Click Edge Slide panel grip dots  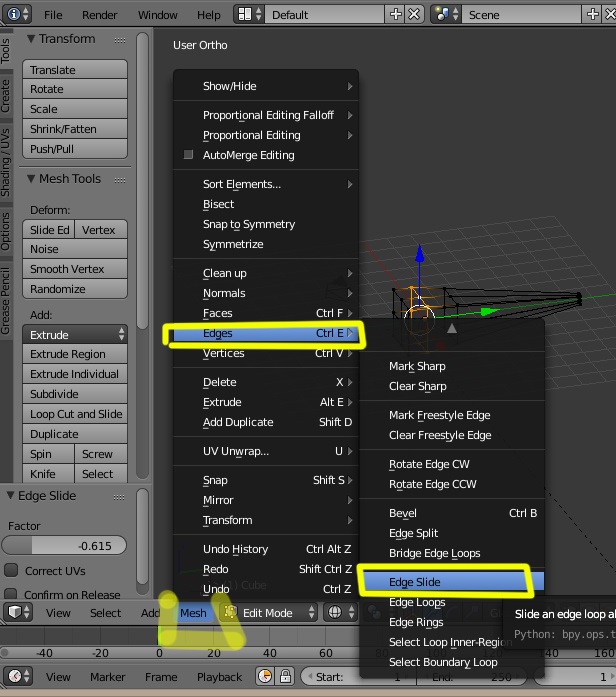tap(119, 497)
